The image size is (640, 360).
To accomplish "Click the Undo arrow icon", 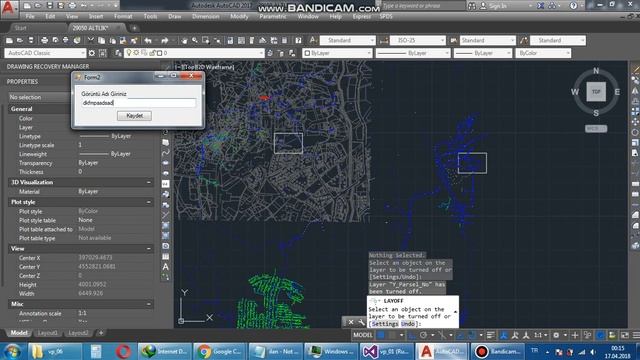I will point(148,40).
